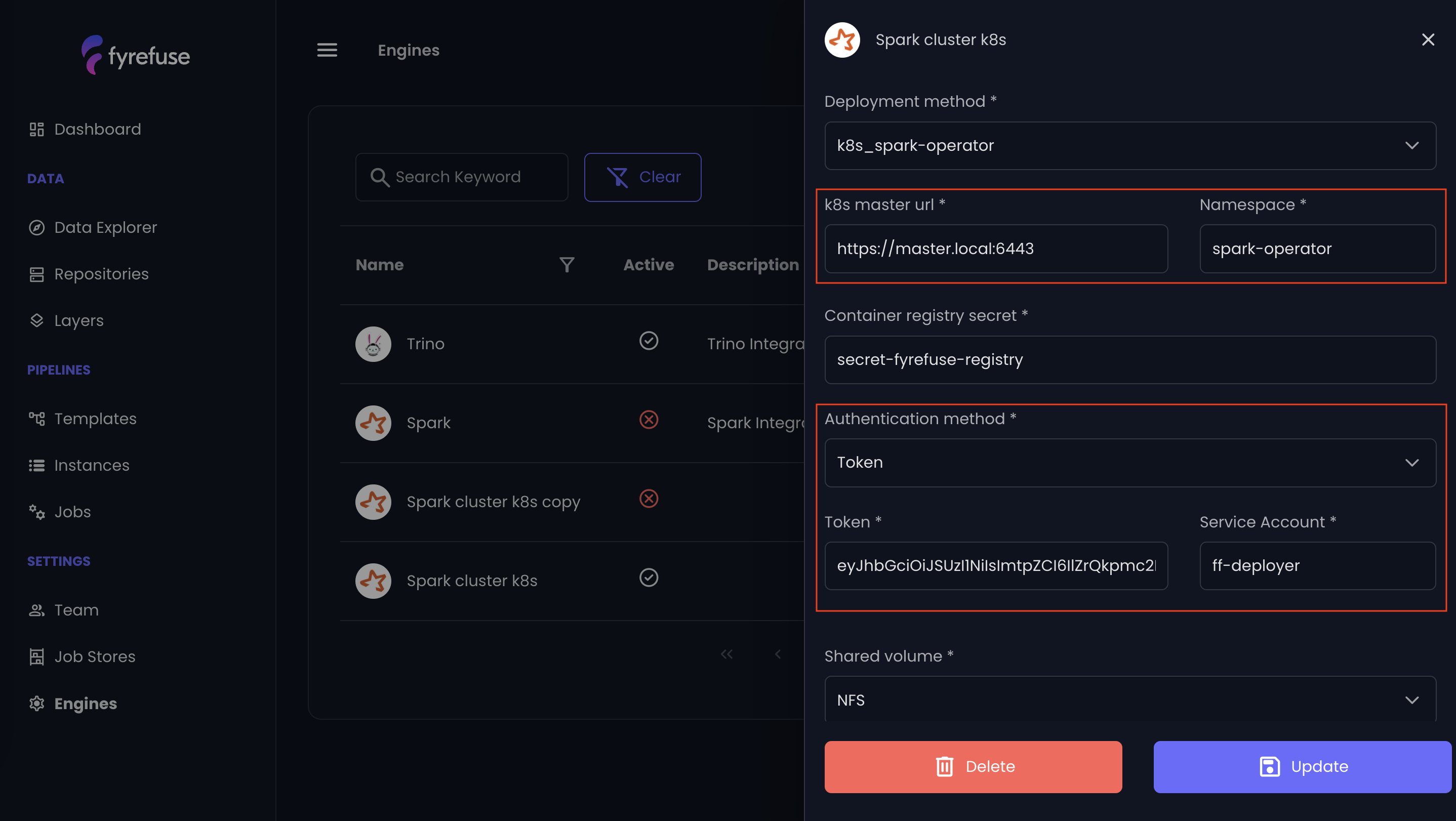The height and width of the screenshot is (821, 1456).
Task: Click the Trino engine avatar
Action: pos(373,344)
